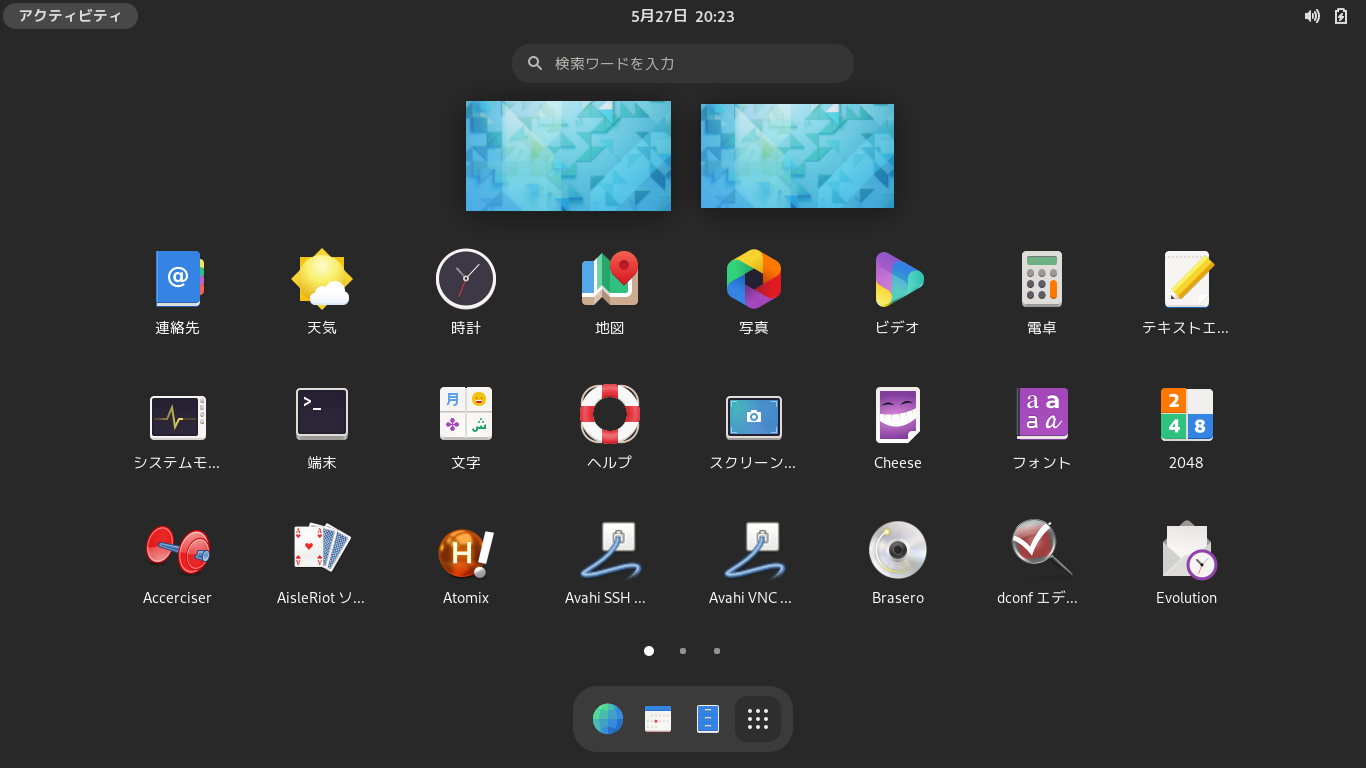Viewport: 1366px width, 768px height.
Task: Open the 時計 clock app
Action: pos(466,279)
